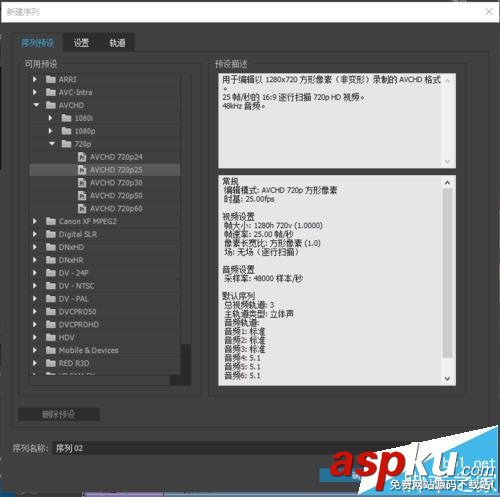The width and height of the screenshot is (500, 497).
Task: Switch to the 序列预设 tab
Action: [38, 43]
